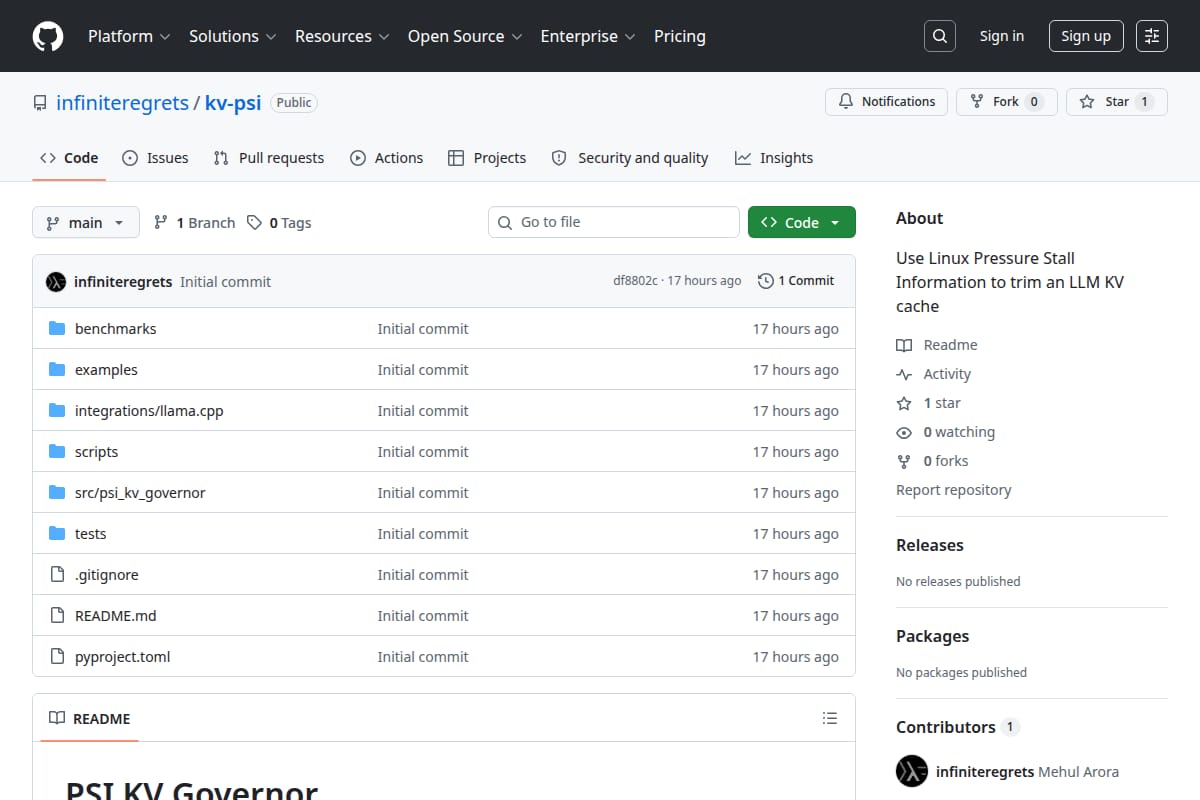Image resolution: width=1200 pixels, height=800 pixels.
Task: Open the integrations/llama.cpp folder
Action: pyautogui.click(x=149, y=411)
